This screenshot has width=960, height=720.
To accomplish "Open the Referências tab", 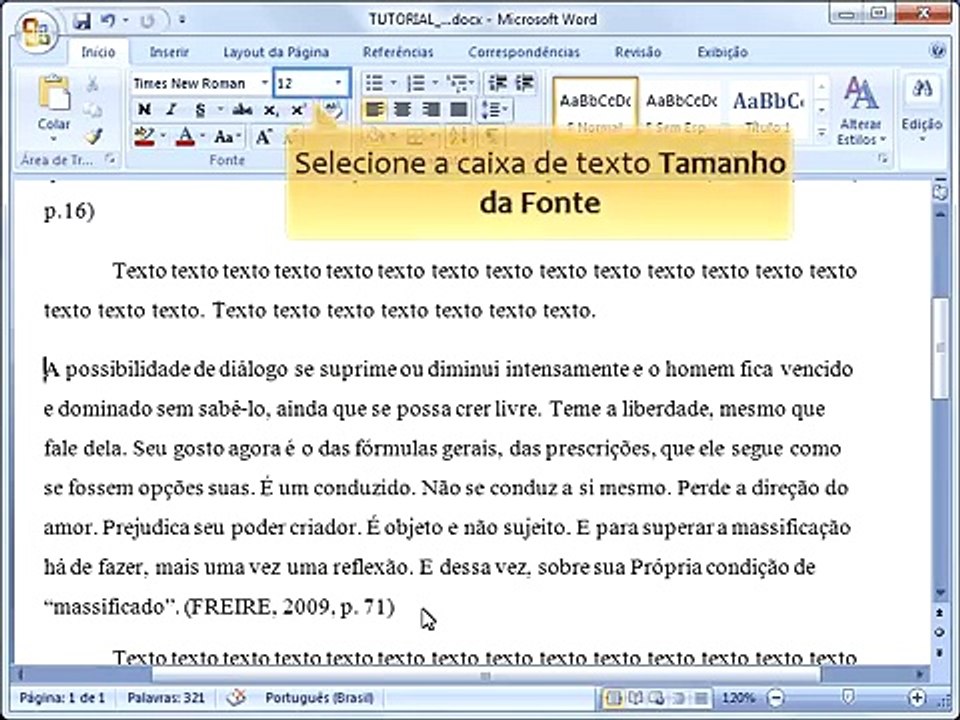I will [398, 52].
